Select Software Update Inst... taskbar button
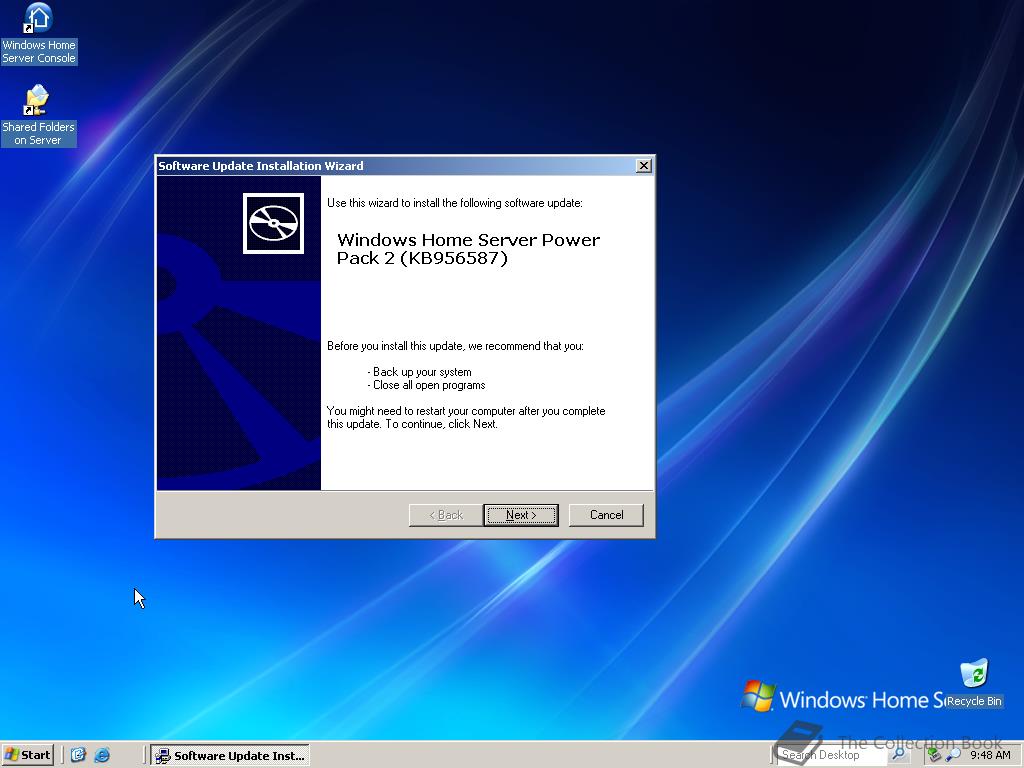1024x768 pixels. [x=230, y=756]
